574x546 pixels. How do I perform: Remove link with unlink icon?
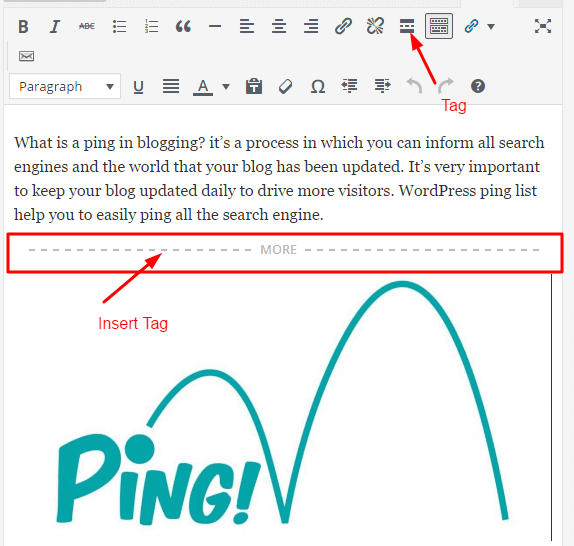tap(375, 26)
